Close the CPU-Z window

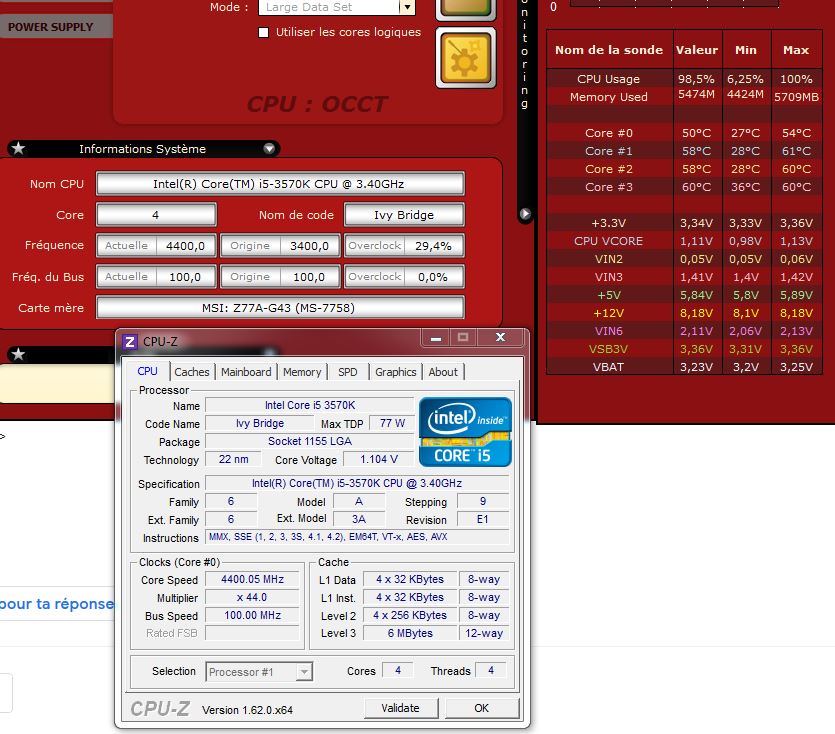pyautogui.click(x=499, y=339)
